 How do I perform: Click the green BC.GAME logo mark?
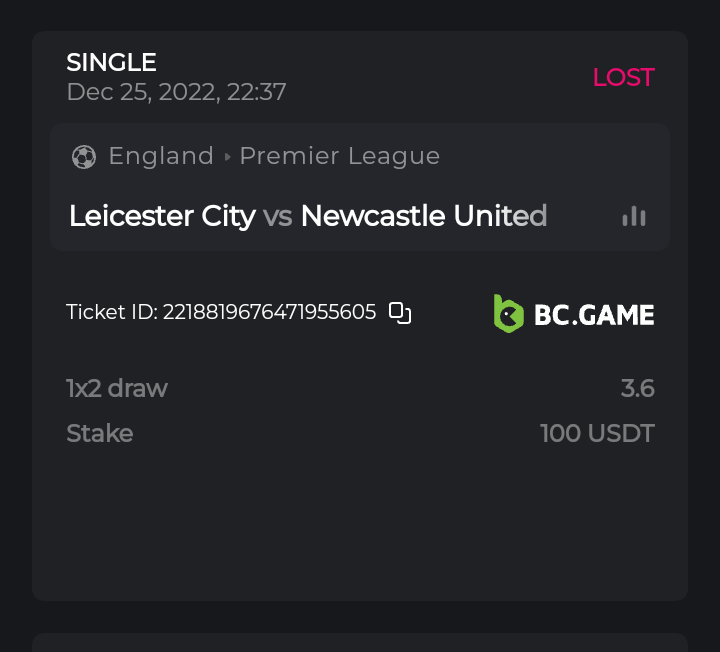point(508,313)
